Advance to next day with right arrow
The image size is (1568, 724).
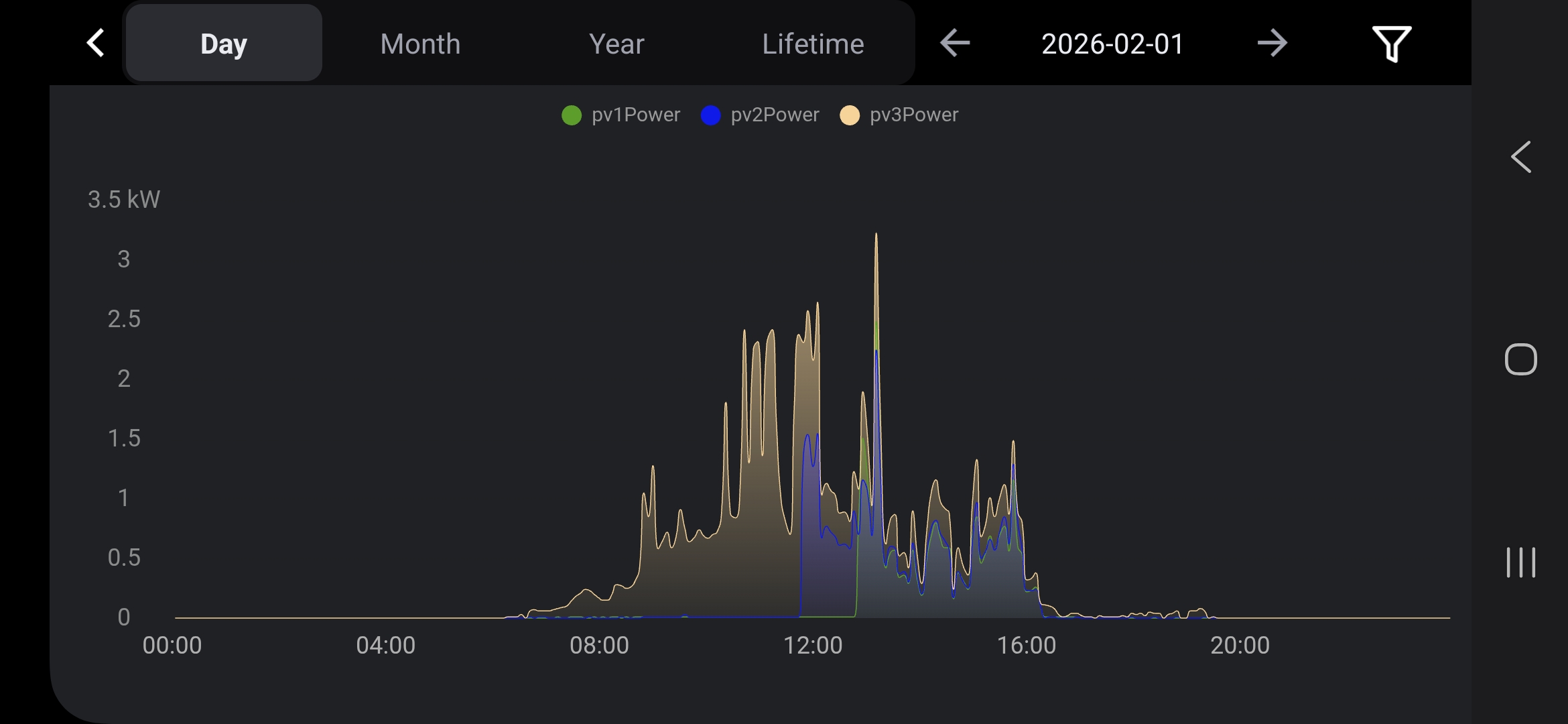1272,44
